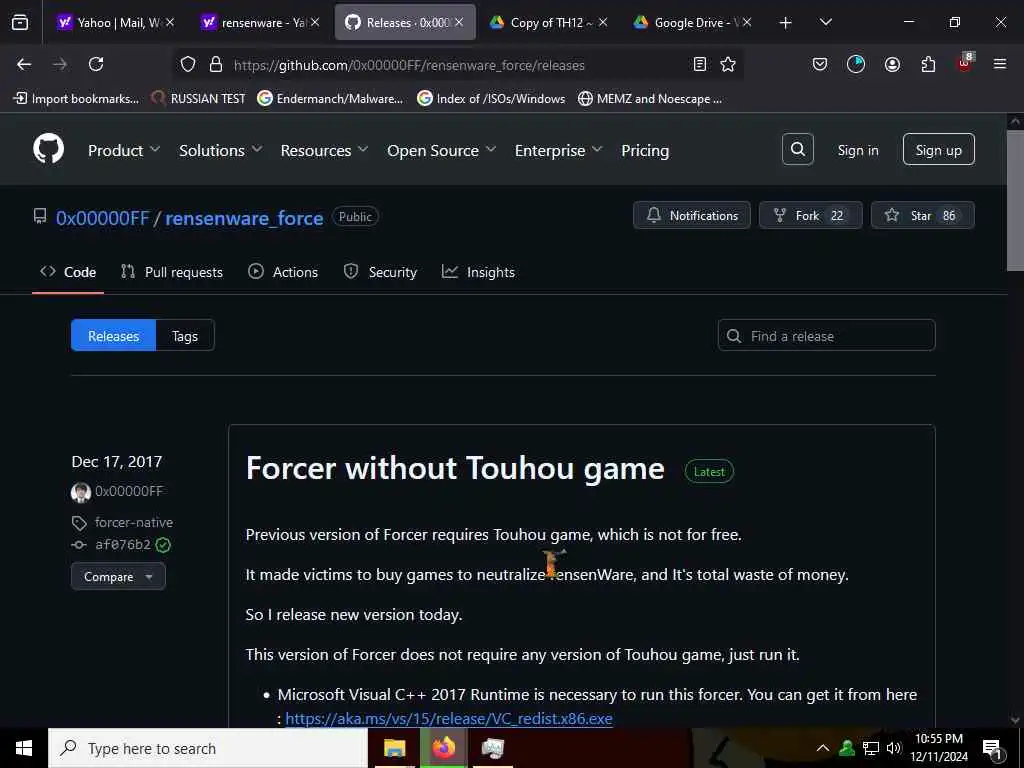The height and width of the screenshot is (768, 1024).
Task: Click Firefox icon in taskbar
Action: click(x=443, y=748)
